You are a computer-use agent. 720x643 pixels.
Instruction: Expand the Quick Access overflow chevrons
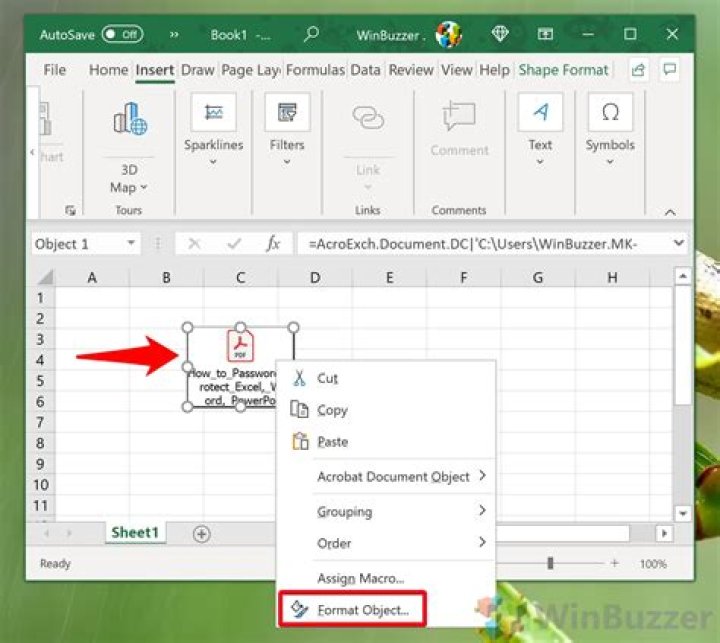tap(174, 34)
